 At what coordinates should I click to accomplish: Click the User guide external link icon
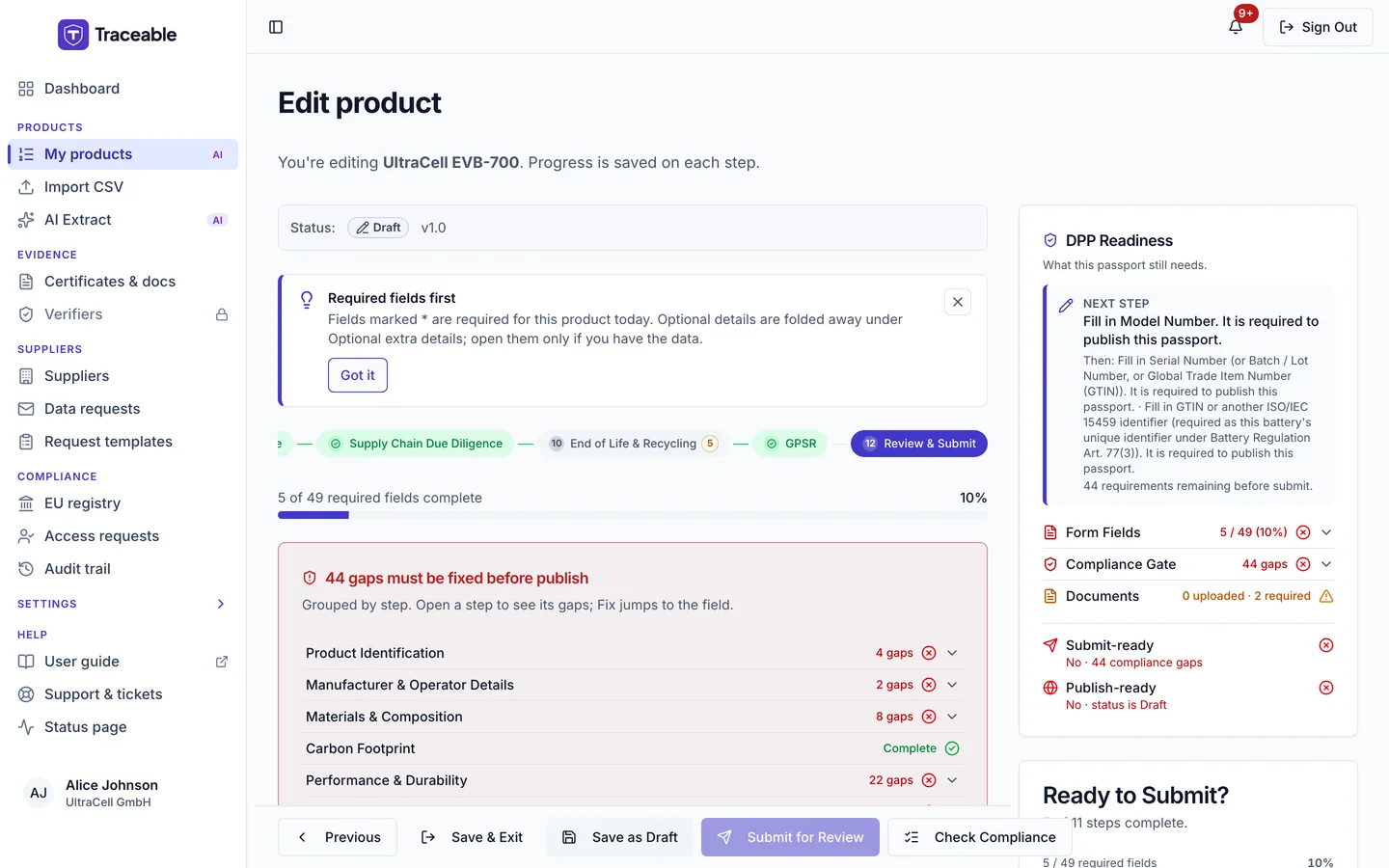(222, 662)
